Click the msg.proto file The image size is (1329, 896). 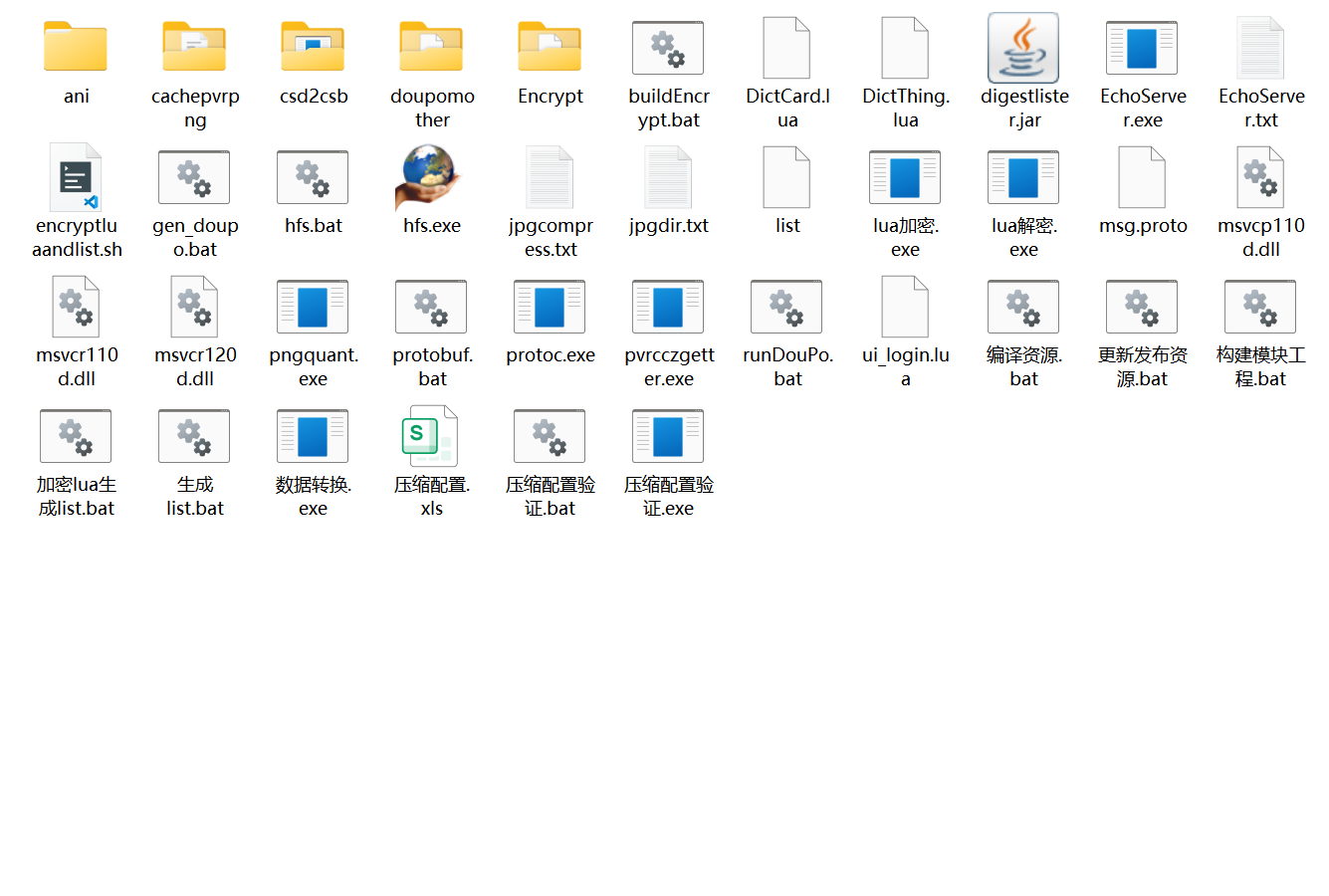(1142, 177)
